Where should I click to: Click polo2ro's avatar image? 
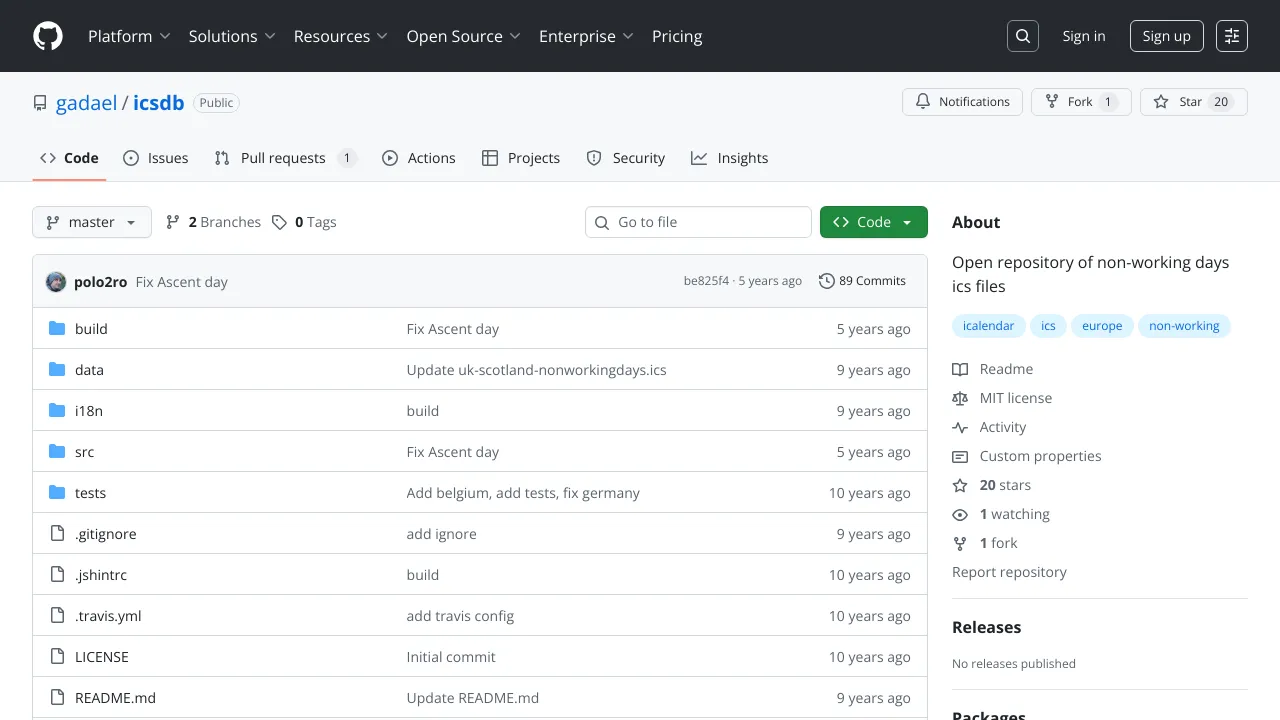click(56, 282)
